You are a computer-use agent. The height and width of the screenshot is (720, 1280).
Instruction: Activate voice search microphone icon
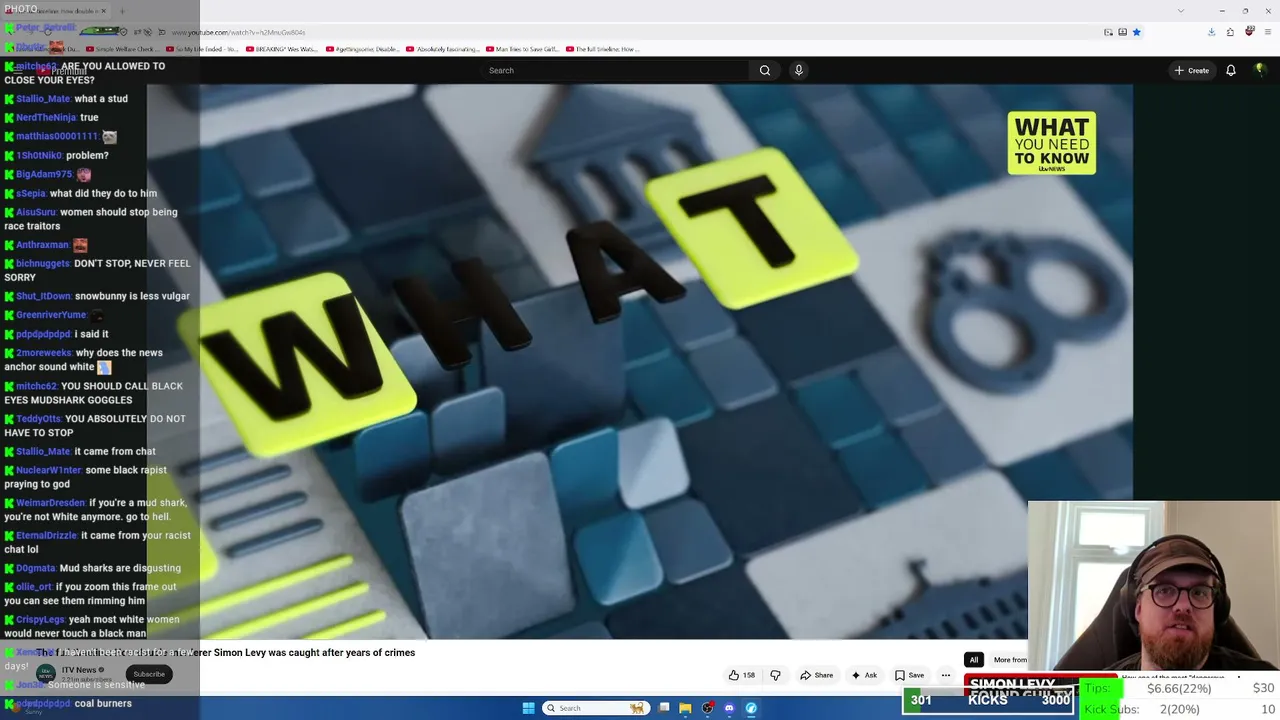(798, 70)
